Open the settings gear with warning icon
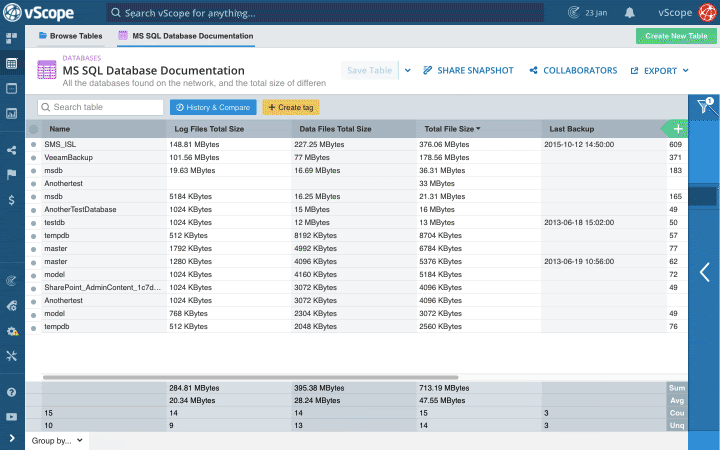The width and height of the screenshot is (720, 450). 12,331
